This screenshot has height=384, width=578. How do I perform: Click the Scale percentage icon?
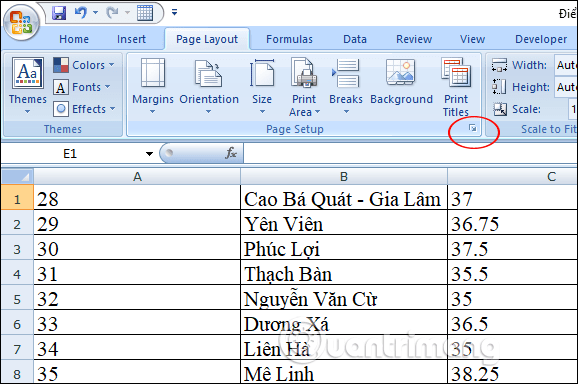click(500, 109)
